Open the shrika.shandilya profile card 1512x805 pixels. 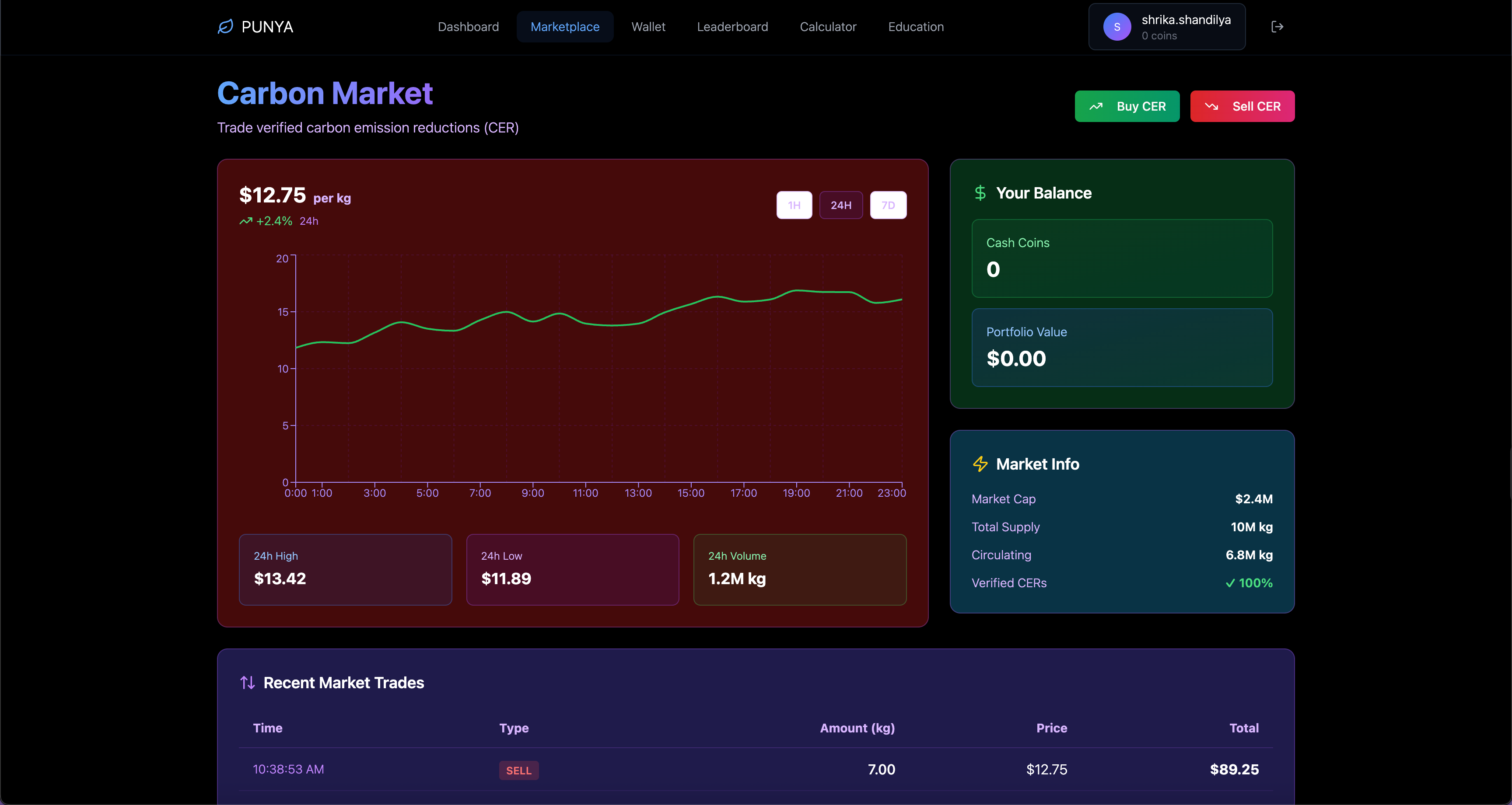(x=1186, y=27)
